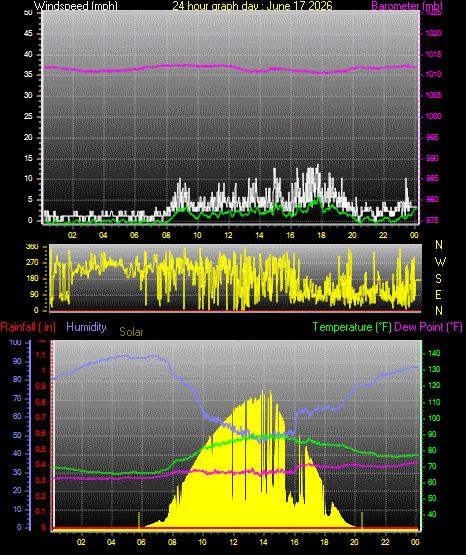Click the 1010 value on the barometer axis
Viewport: 466px width, 555px height.
point(433,75)
